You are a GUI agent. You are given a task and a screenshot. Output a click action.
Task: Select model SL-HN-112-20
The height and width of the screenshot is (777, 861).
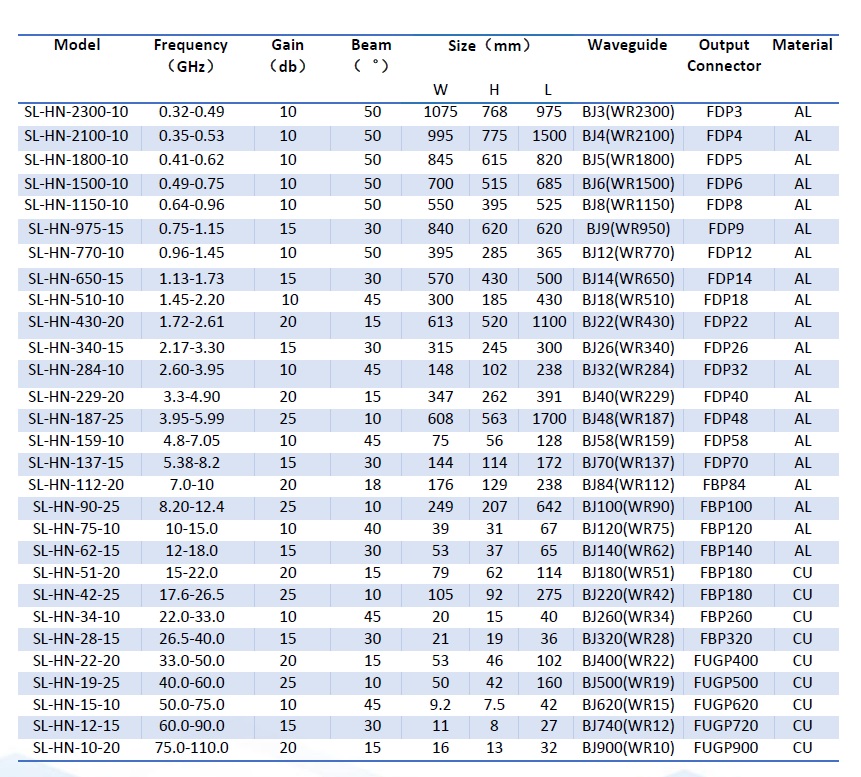(76, 484)
